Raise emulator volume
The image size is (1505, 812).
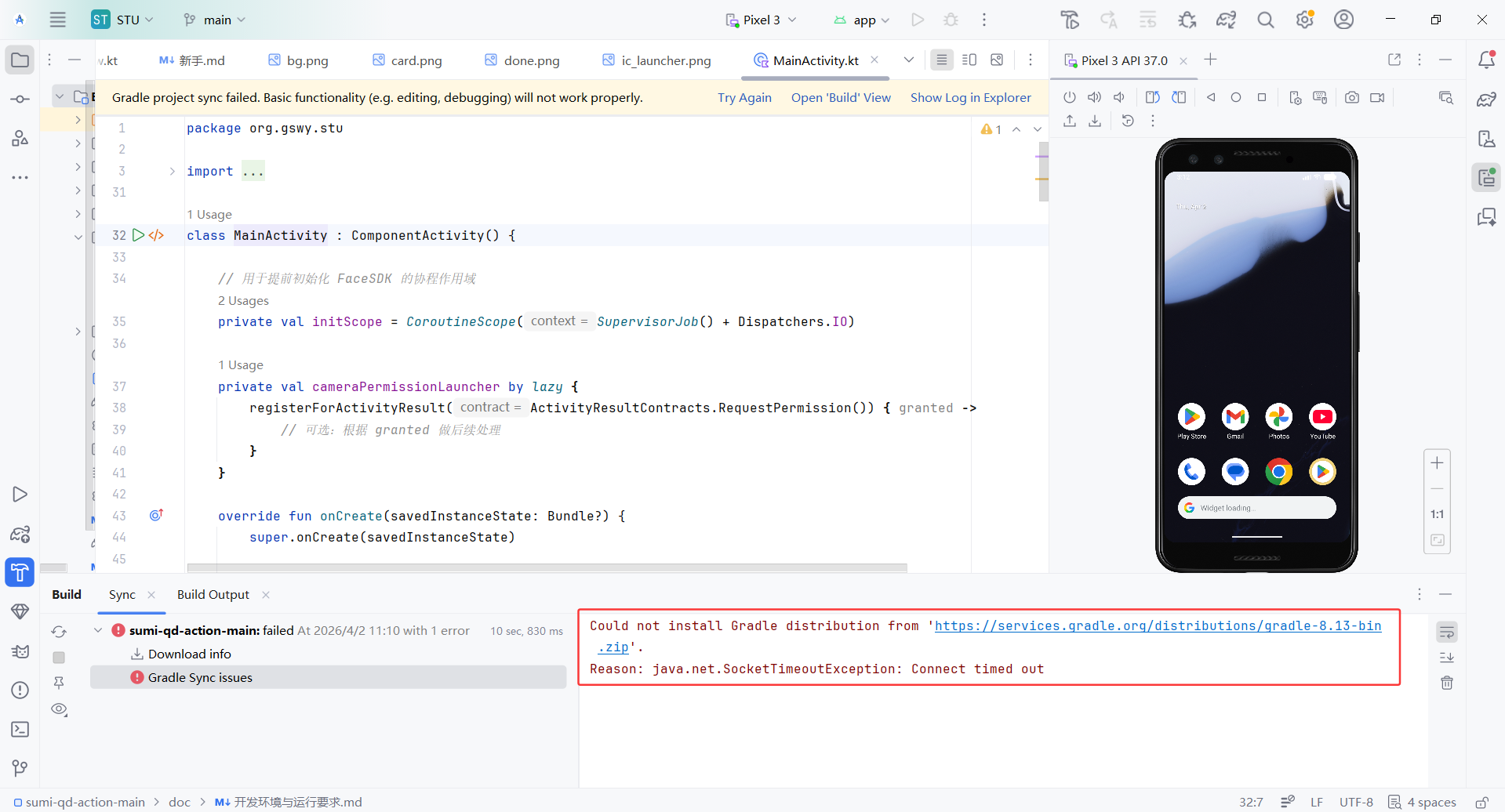click(1095, 97)
